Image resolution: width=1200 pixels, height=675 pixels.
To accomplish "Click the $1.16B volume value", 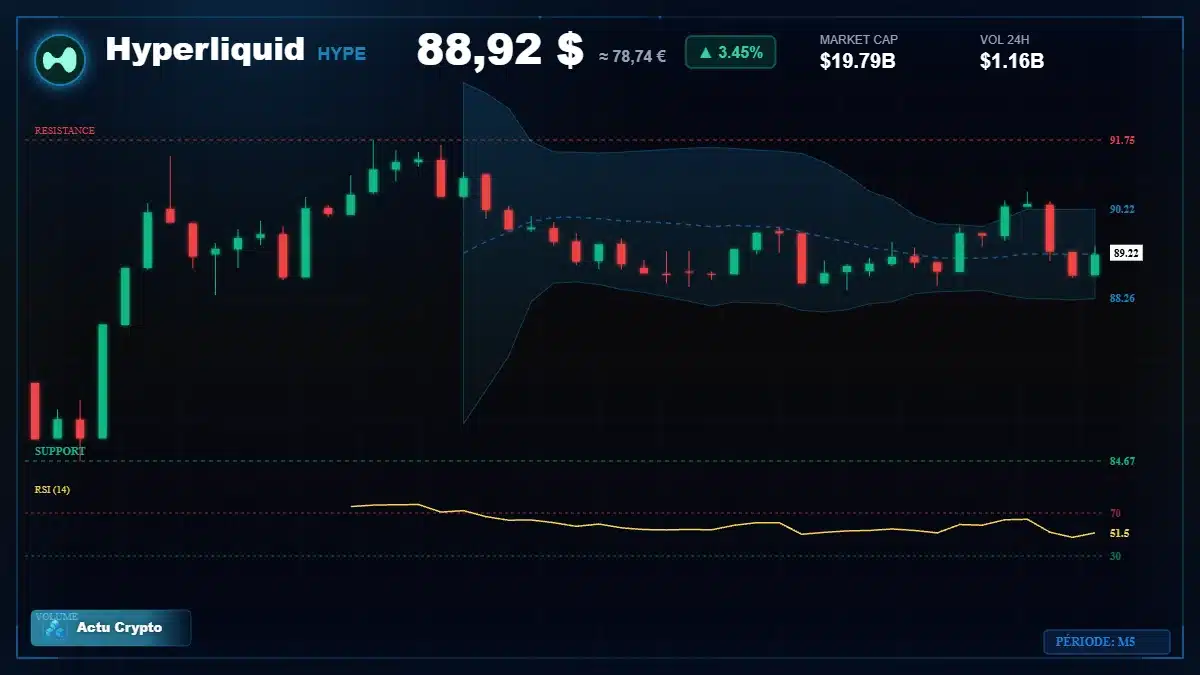I will point(1012,61).
